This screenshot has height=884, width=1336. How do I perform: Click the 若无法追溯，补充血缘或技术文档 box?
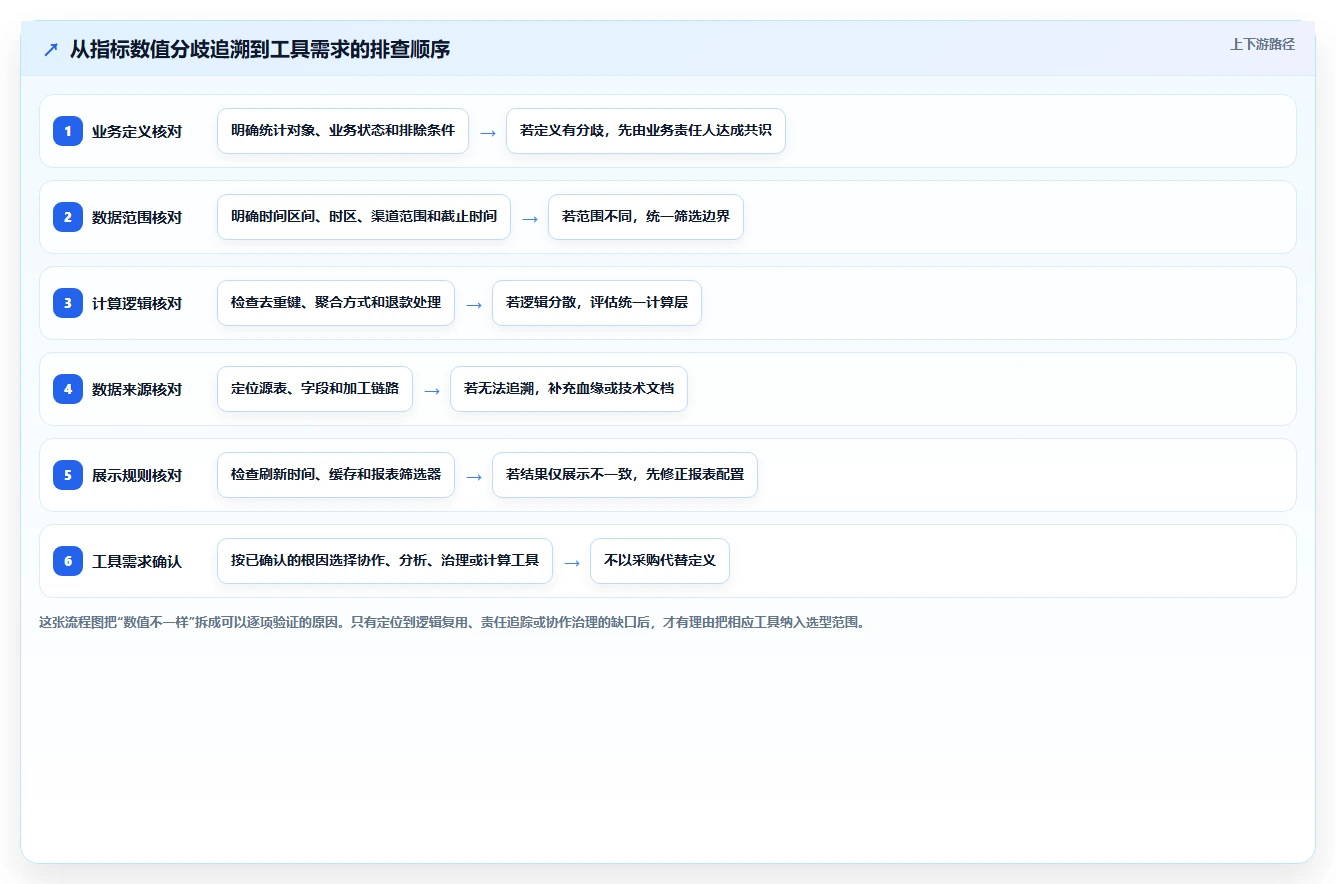coord(569,389)
